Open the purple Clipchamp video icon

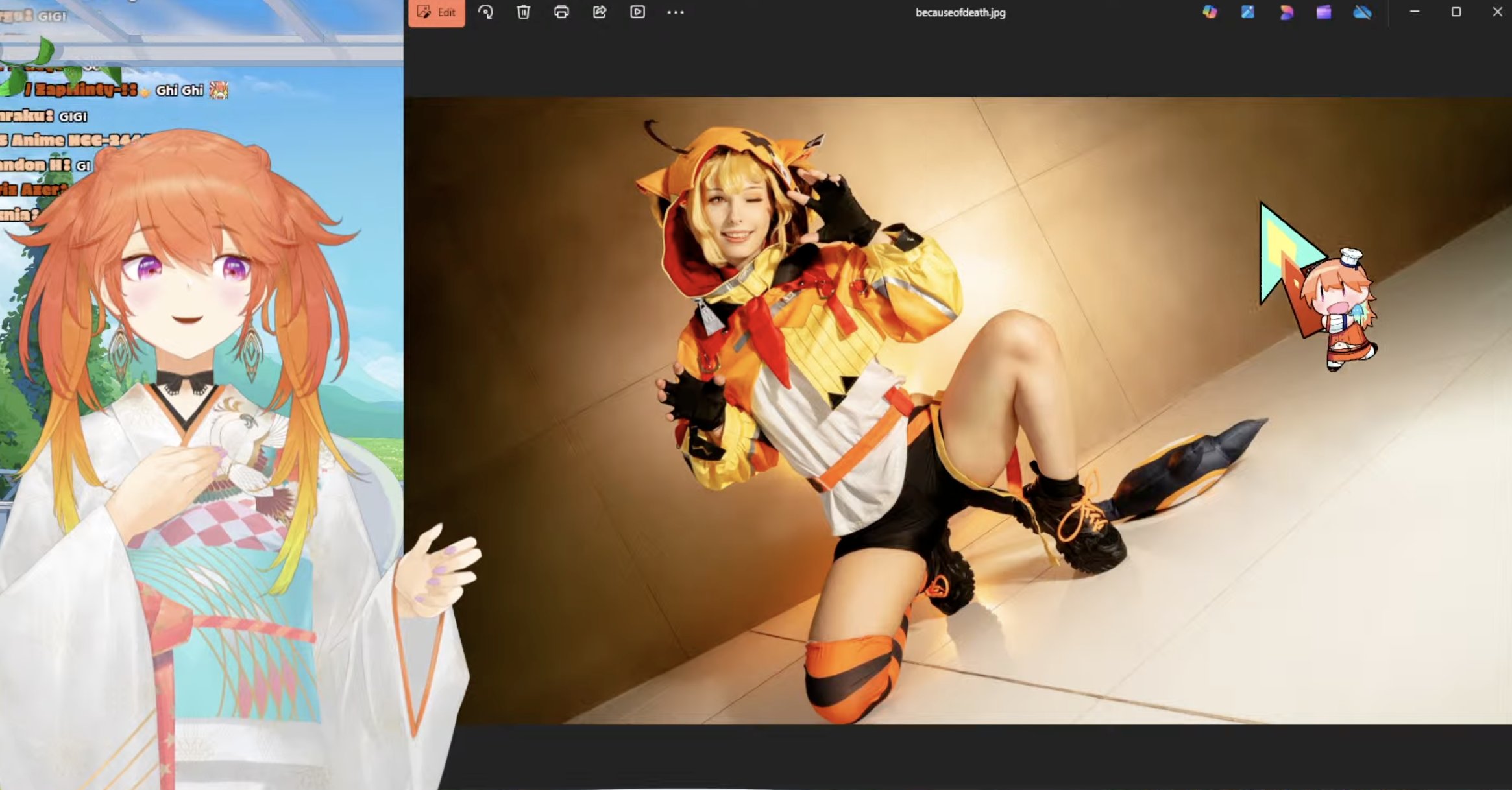click(x=1324, y=12)
